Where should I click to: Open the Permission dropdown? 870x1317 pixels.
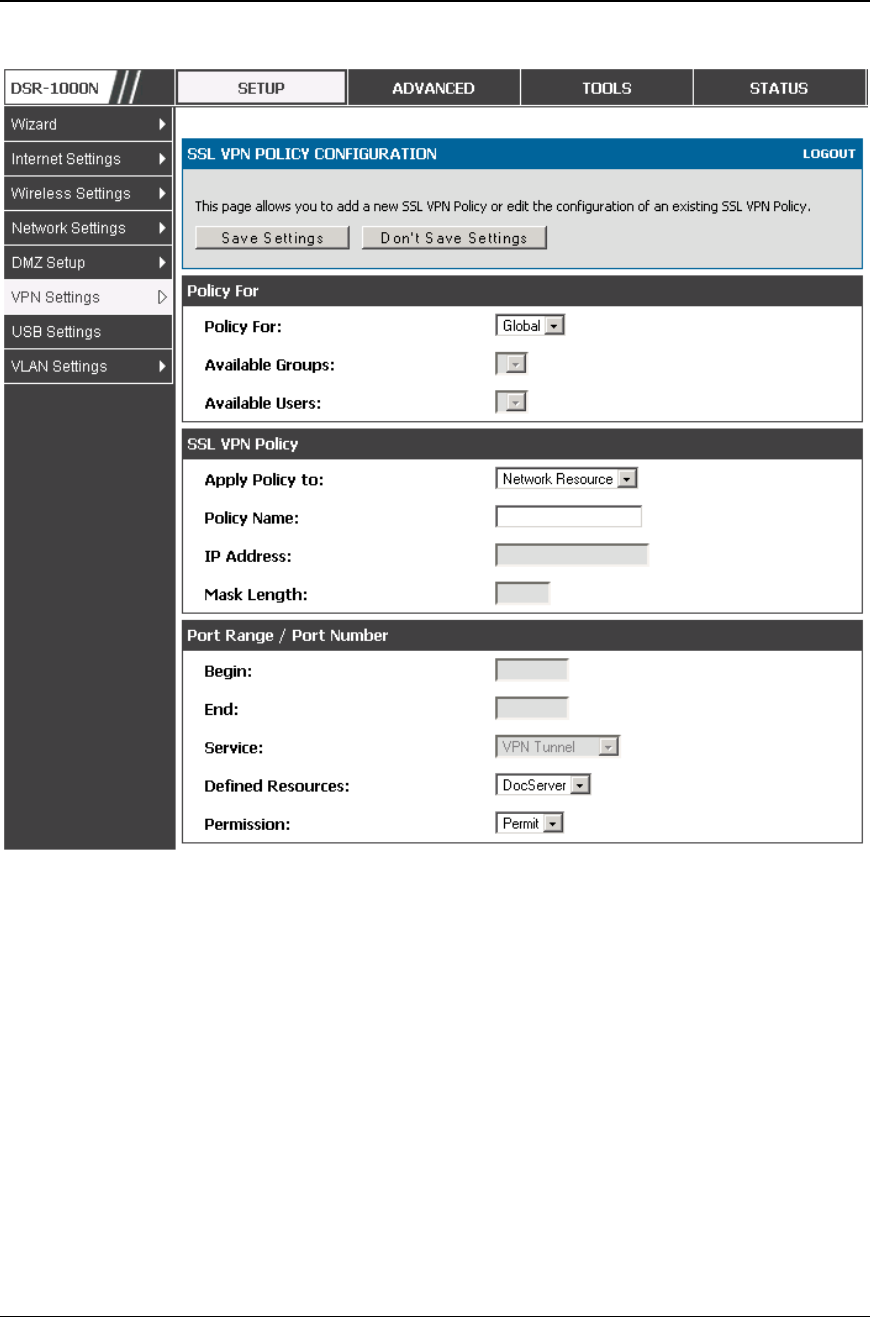point(530,823)
